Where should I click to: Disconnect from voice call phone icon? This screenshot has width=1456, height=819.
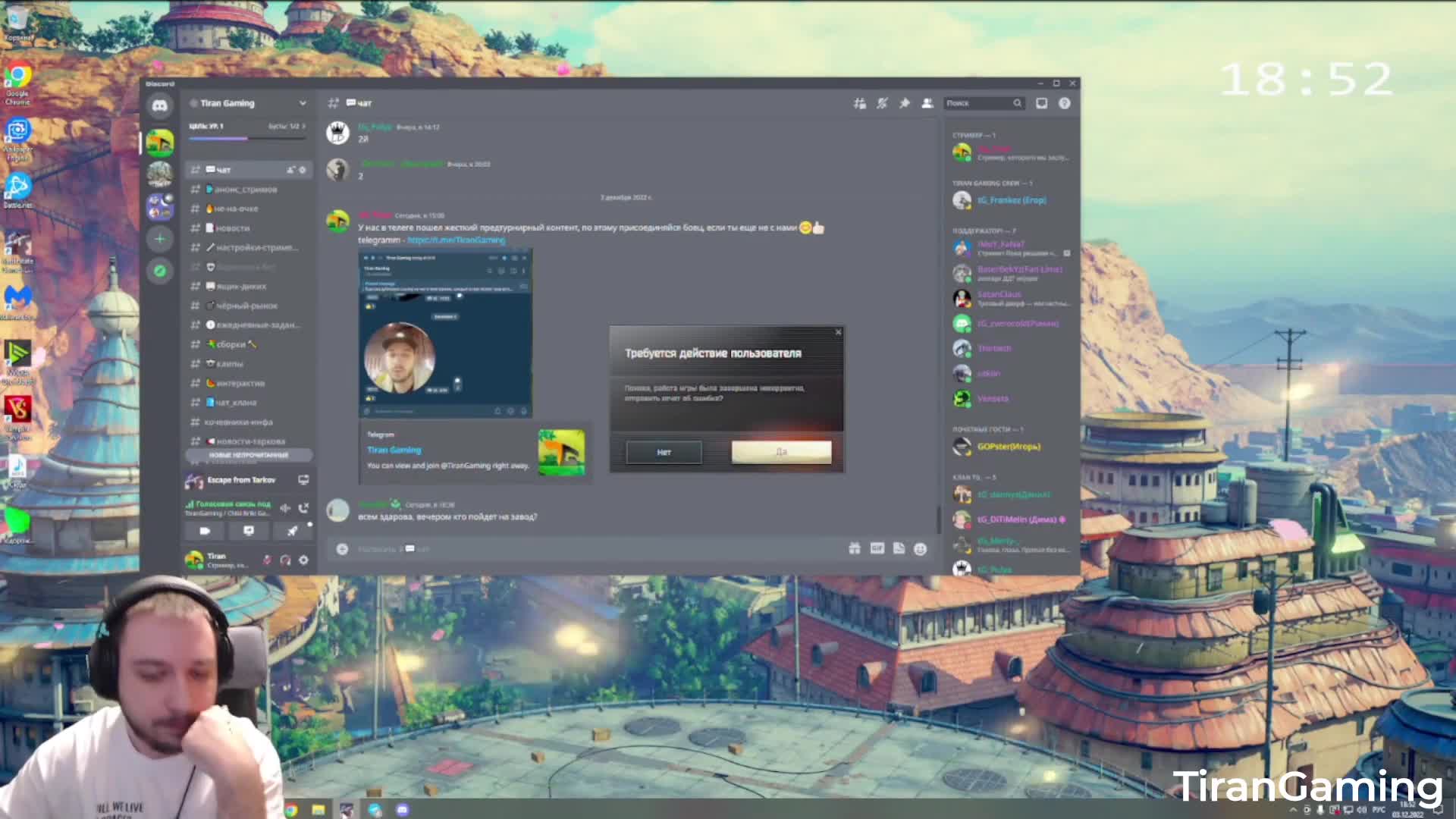(x=303, y=508)
